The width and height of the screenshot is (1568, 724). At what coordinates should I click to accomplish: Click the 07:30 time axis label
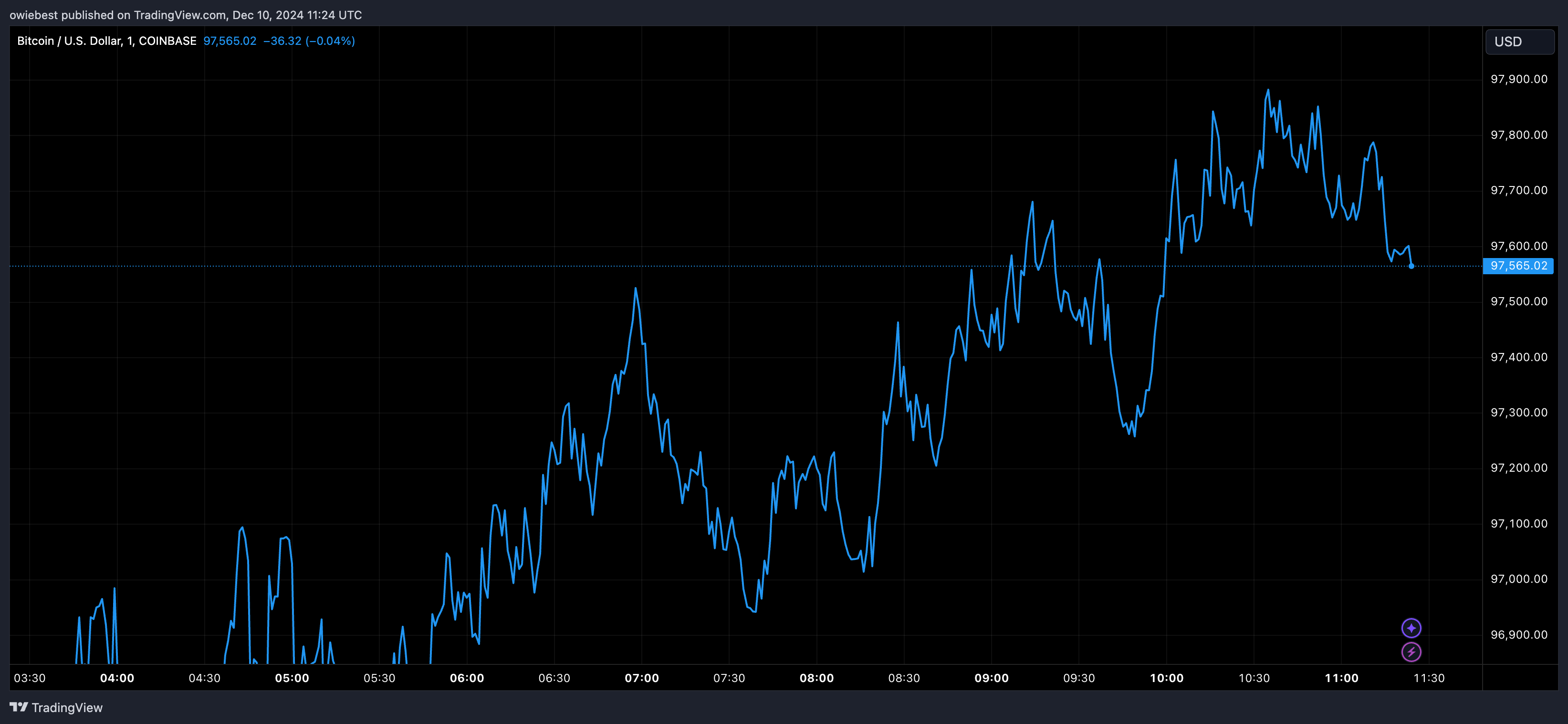(x=729, y=678)
